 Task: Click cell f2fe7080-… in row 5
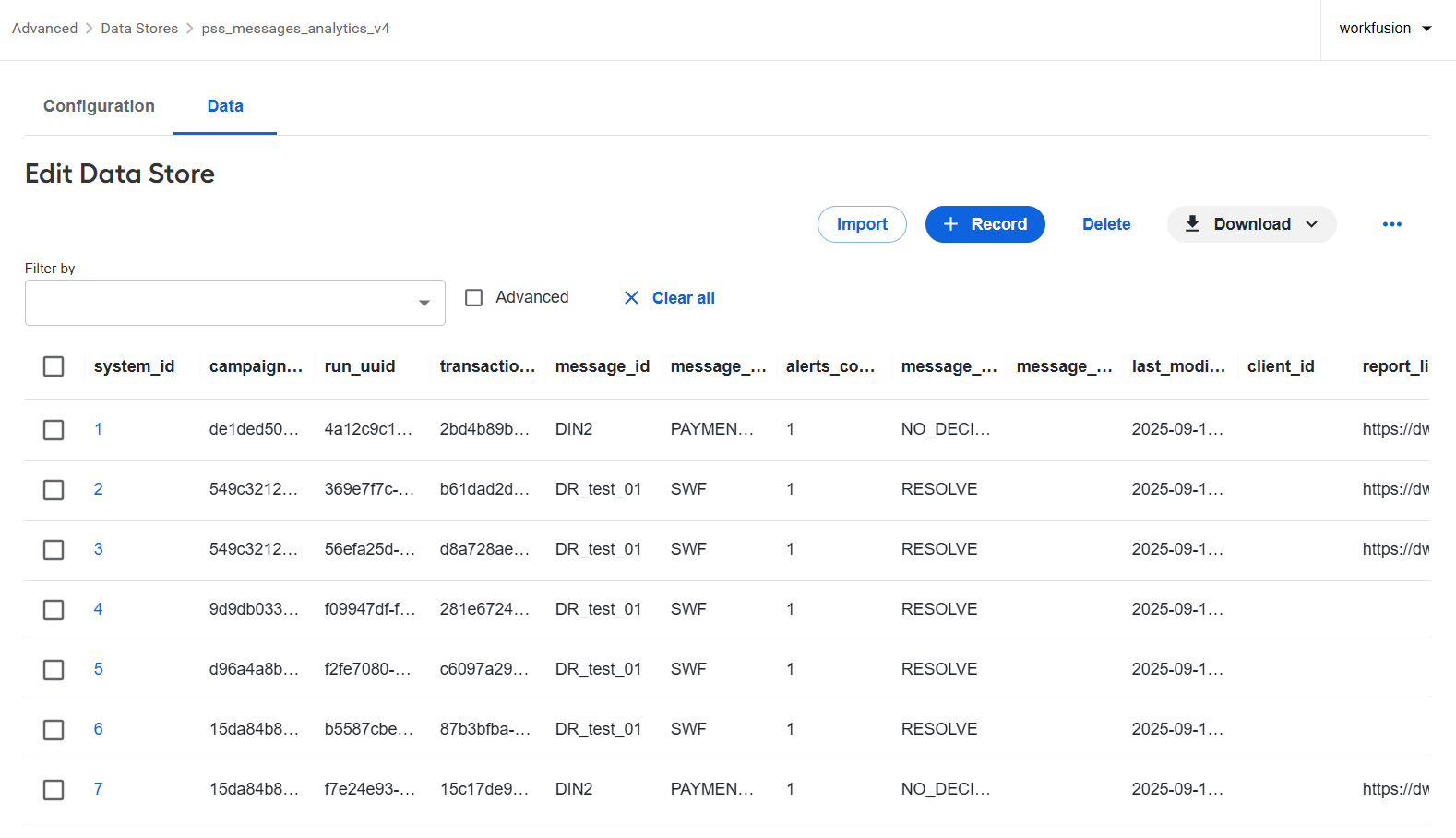367,669
